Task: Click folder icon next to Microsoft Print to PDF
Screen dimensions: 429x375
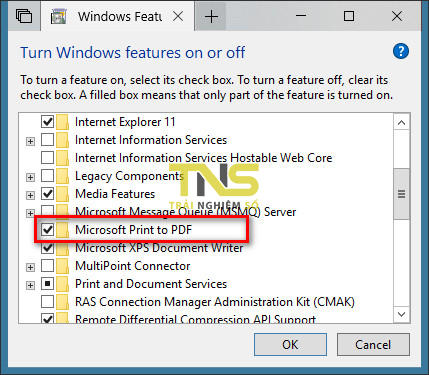Action: point(62,230)
